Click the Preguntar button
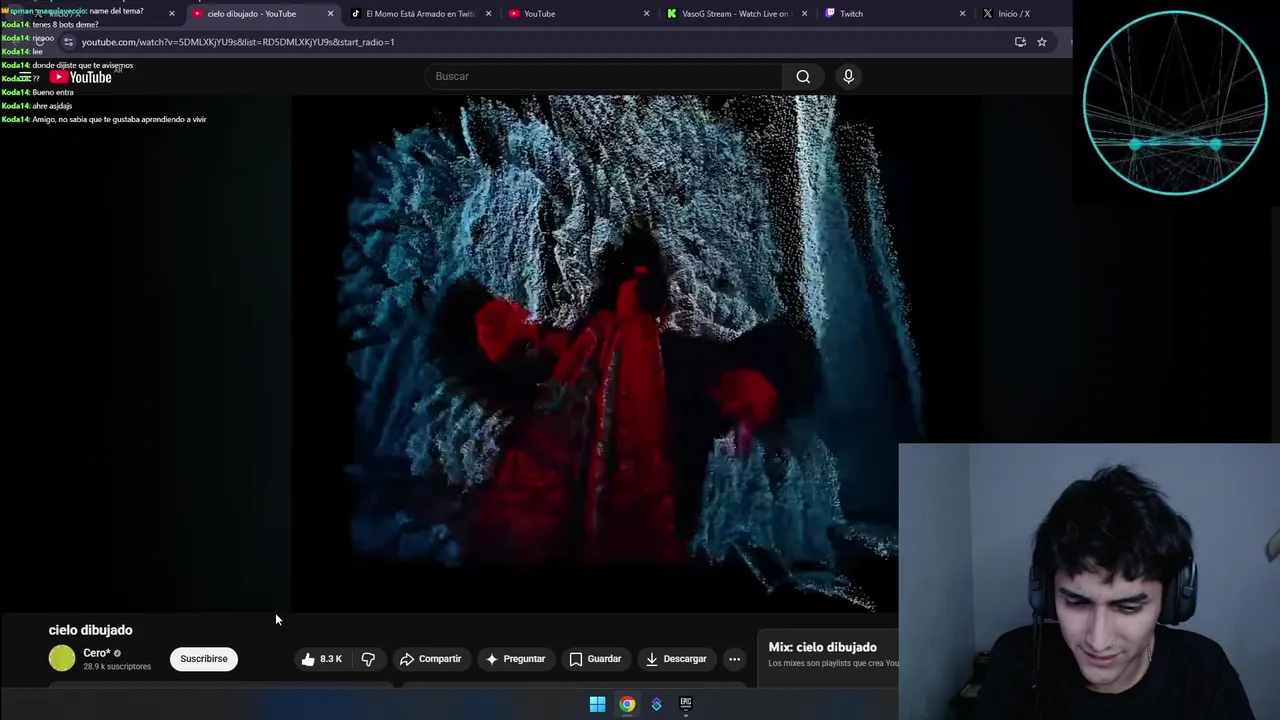The height and width of the screenshot is (720, 1280). point(516,659)
